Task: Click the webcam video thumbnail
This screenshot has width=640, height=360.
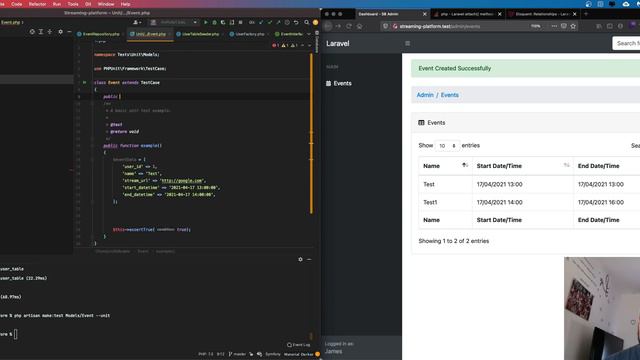Action: tap(602, 308)
